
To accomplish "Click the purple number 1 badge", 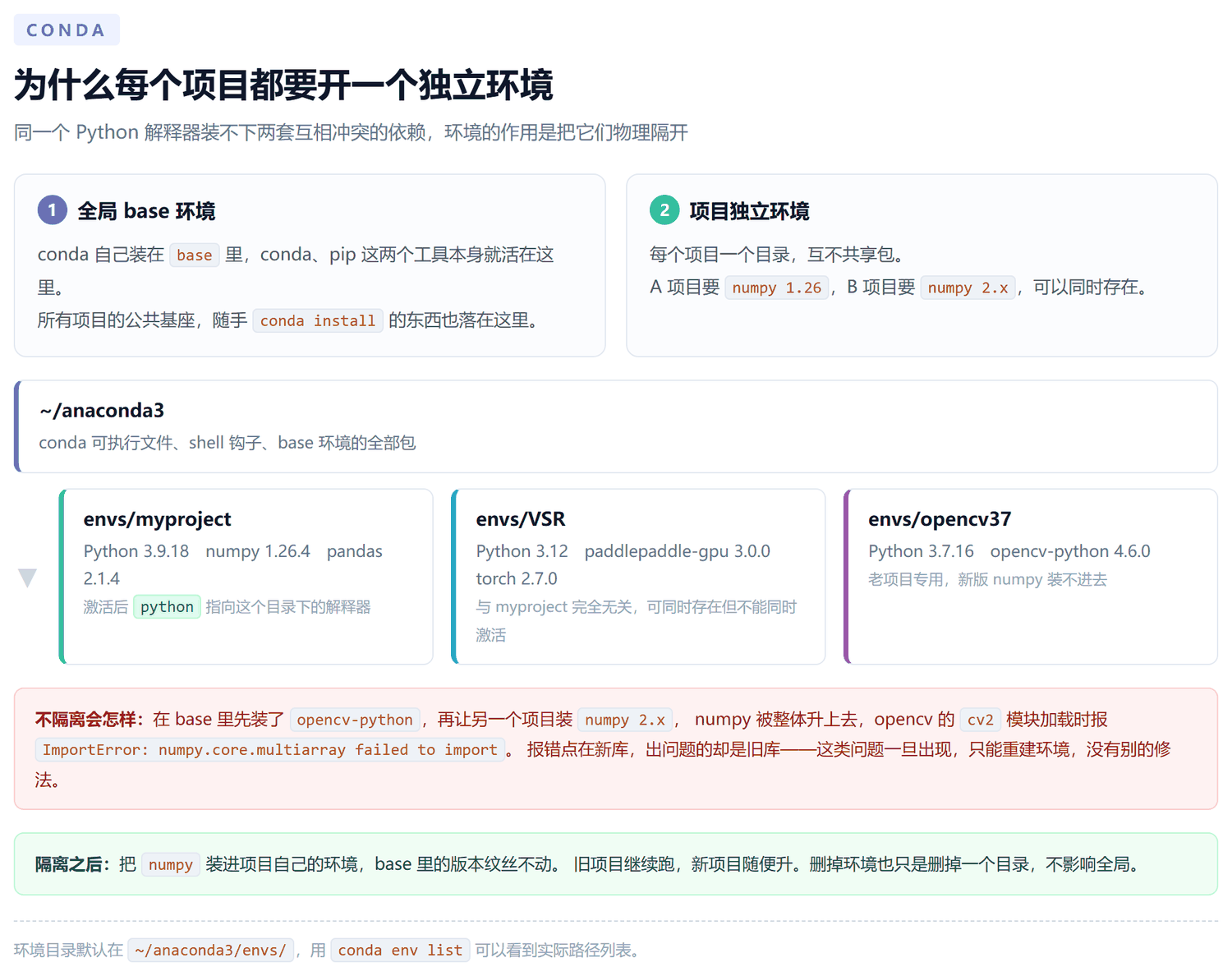I will [x=53, y=210].
